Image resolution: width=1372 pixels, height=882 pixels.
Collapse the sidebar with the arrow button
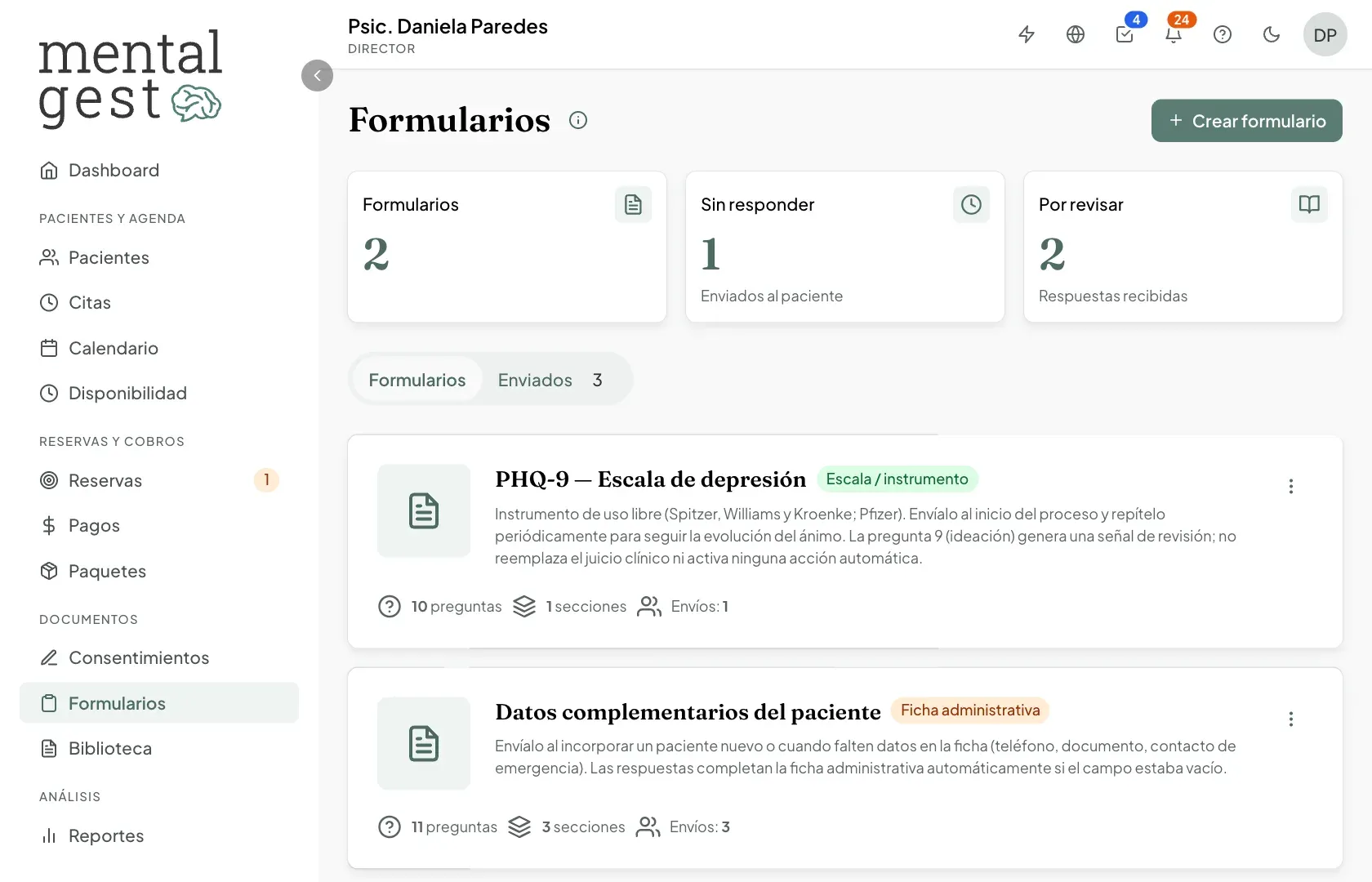(317, 75)
